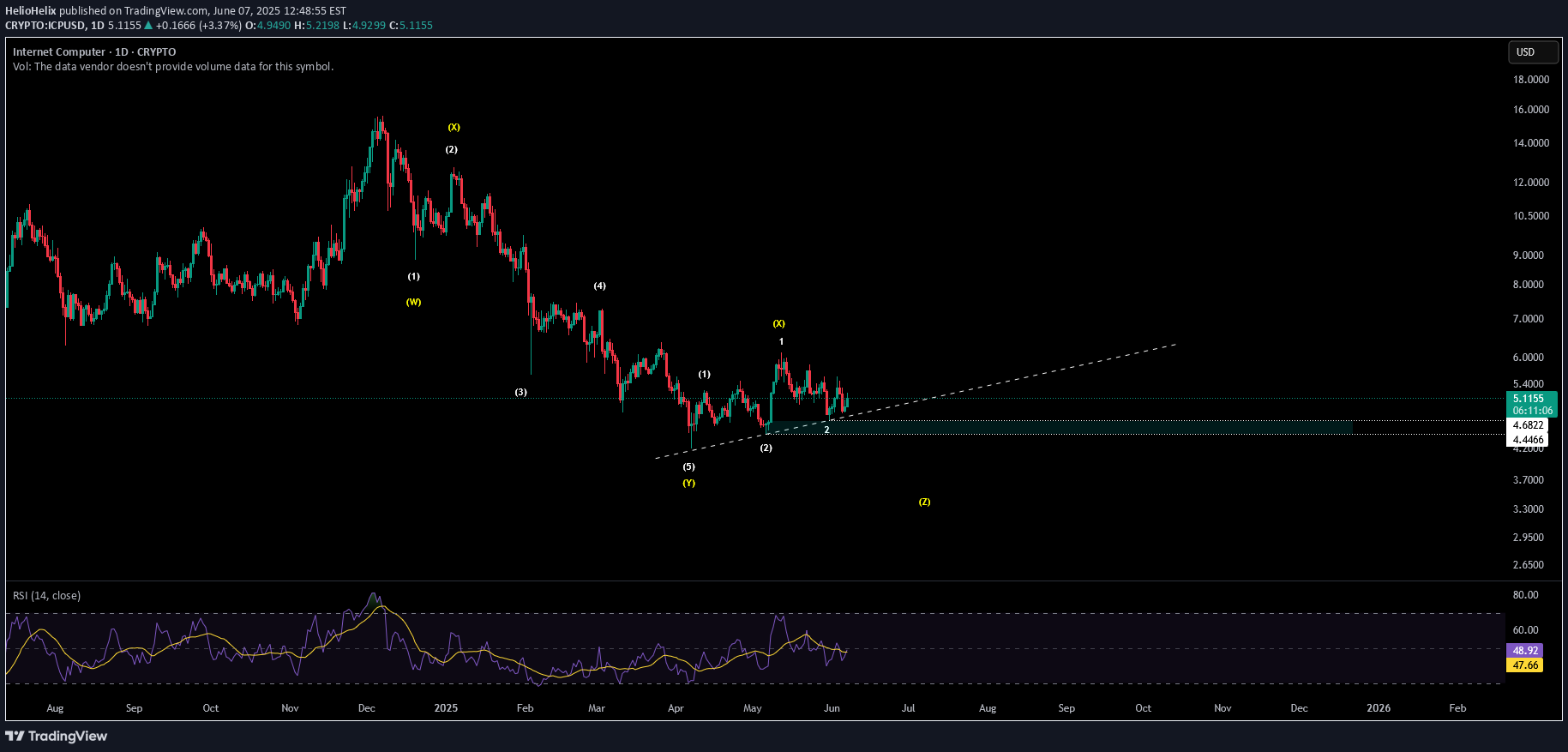Image resolution: width=1568 pixels, height=752 pixels.
Task: Click the volume data unavailable message
Action: (x=173, y=67)
